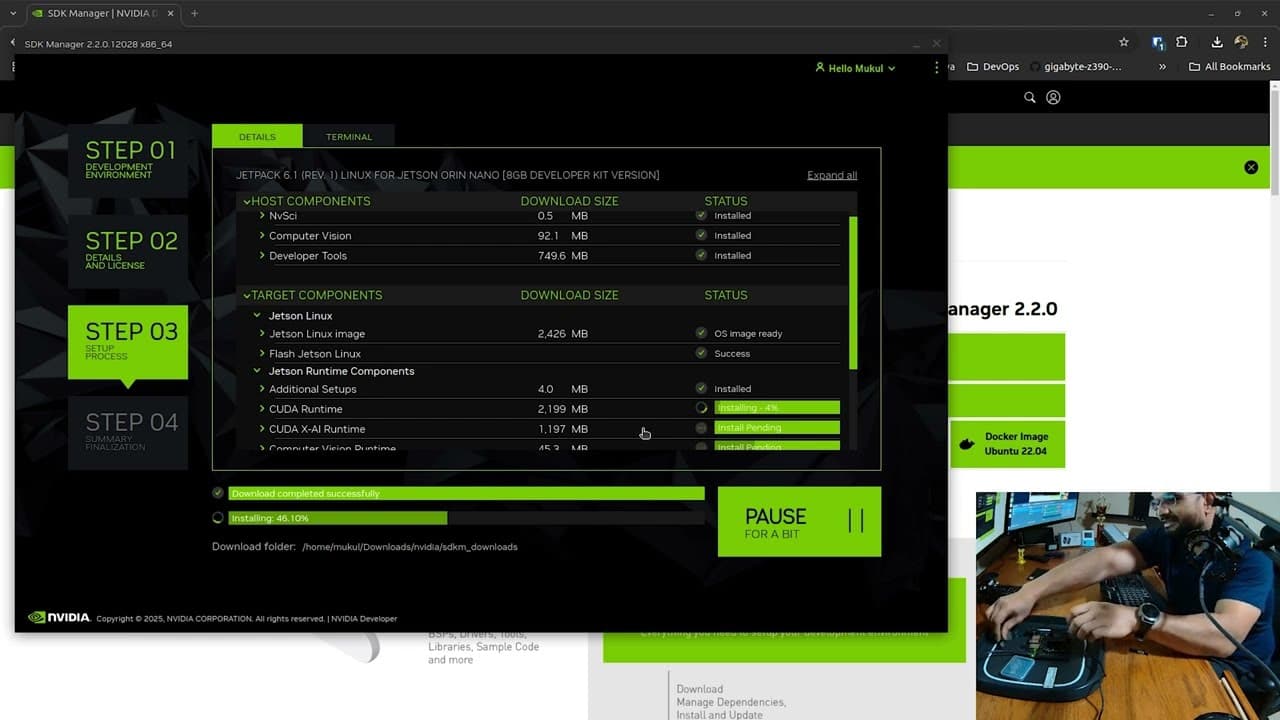Open the browser Downloads icon
Image resolution: width=1280 pixels, height=720 pixels.
[x=1217, y=42]
